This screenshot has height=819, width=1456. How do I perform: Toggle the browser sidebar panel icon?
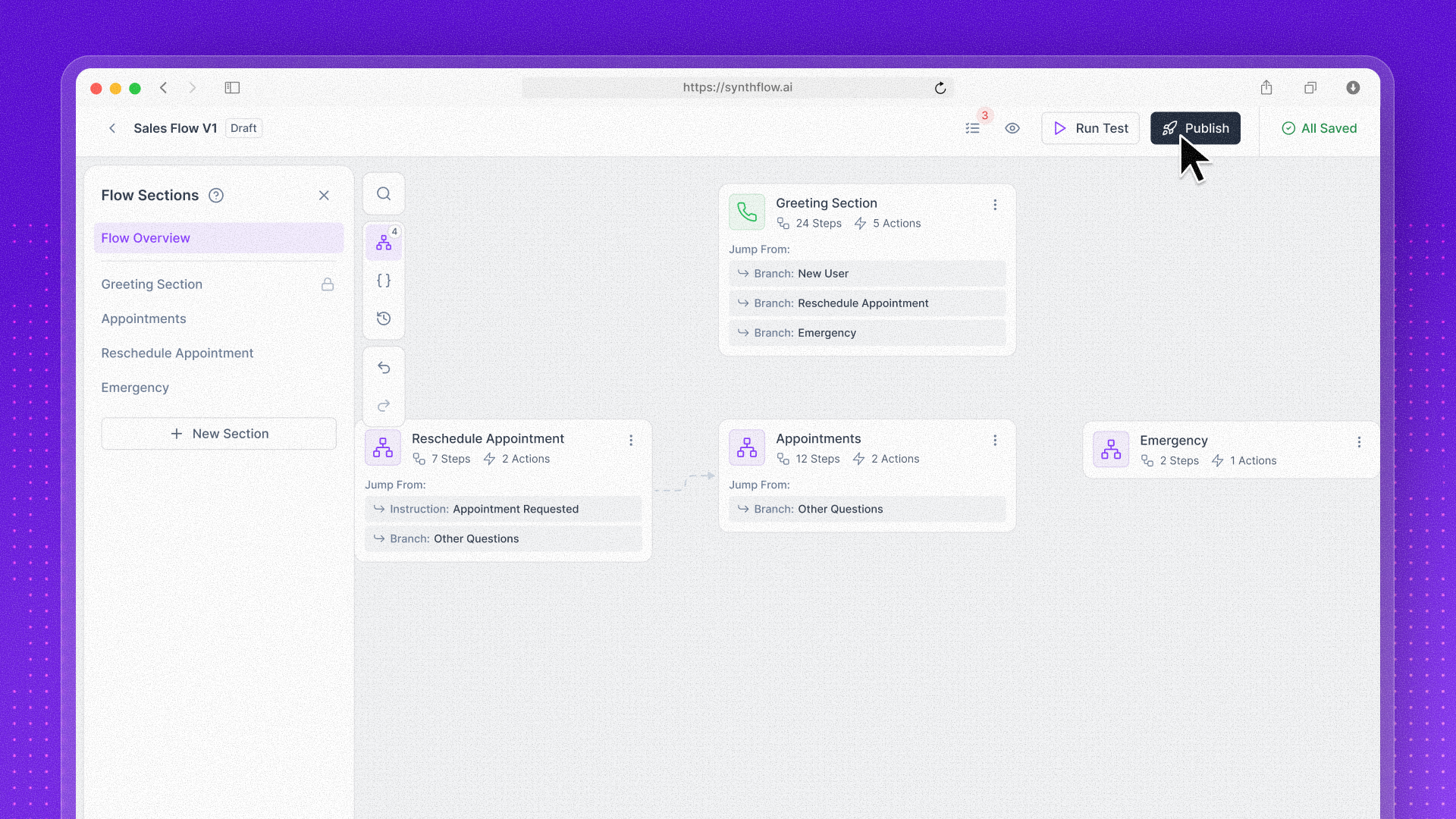pyautogui.click(x=232, y=88)
